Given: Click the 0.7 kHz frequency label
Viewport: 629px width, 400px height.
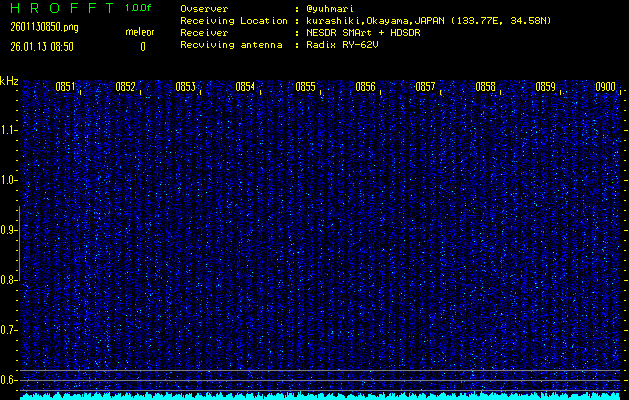Looking at the screenshot, I should coord(9,330).
